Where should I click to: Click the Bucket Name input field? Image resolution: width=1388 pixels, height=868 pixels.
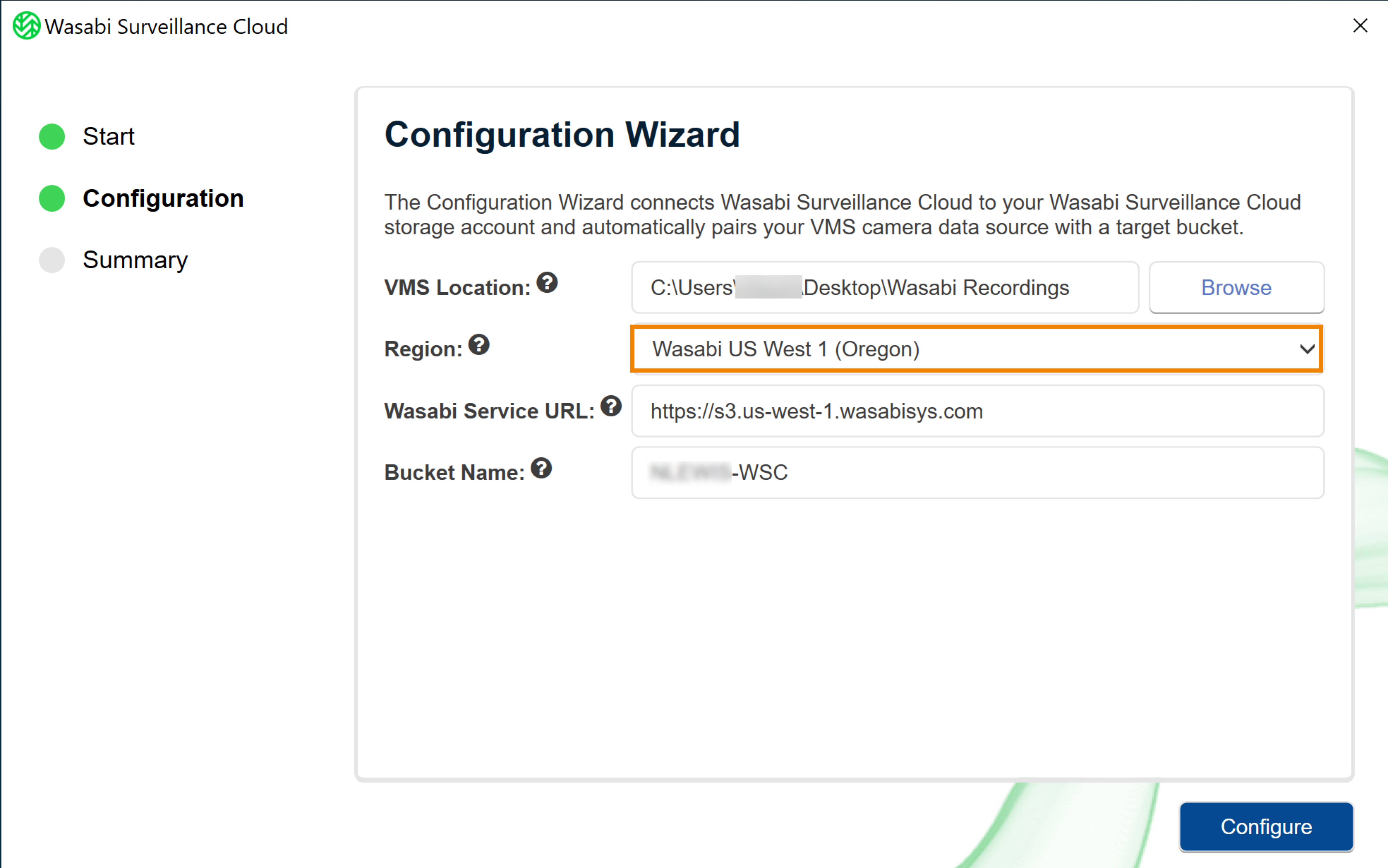coord(978,473)
